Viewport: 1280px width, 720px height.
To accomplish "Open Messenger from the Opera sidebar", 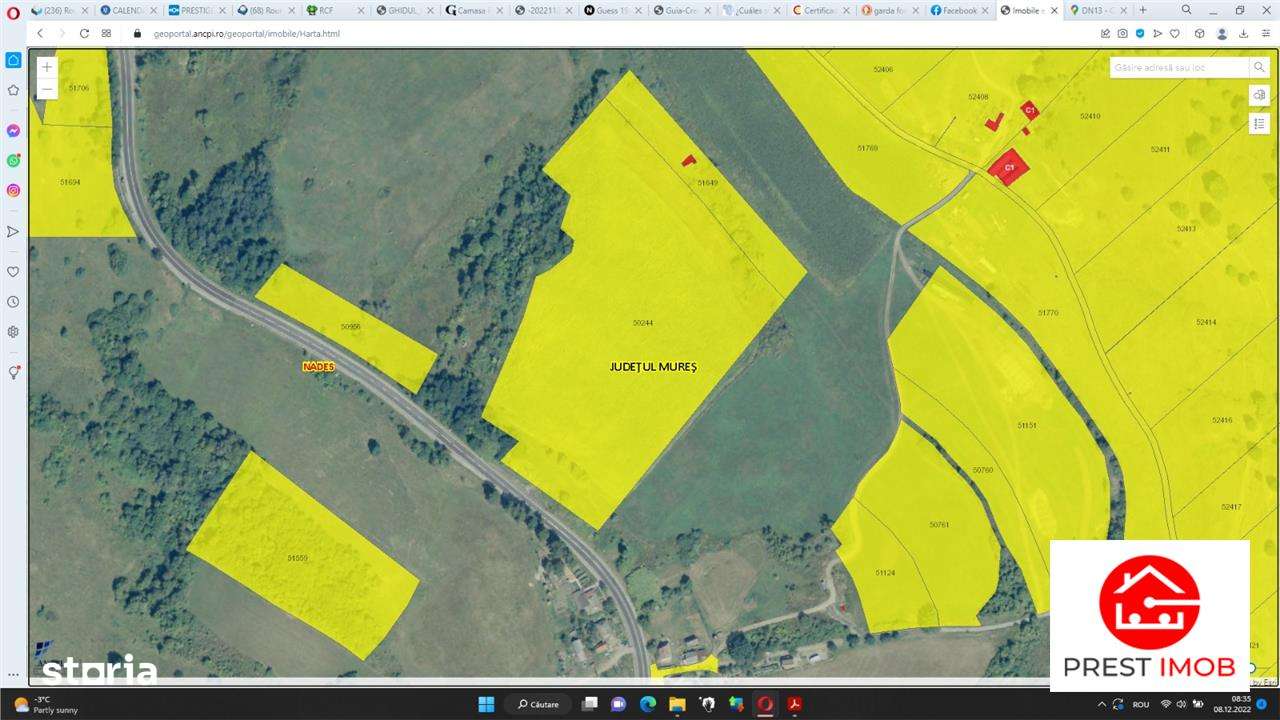I will point(13,130).
